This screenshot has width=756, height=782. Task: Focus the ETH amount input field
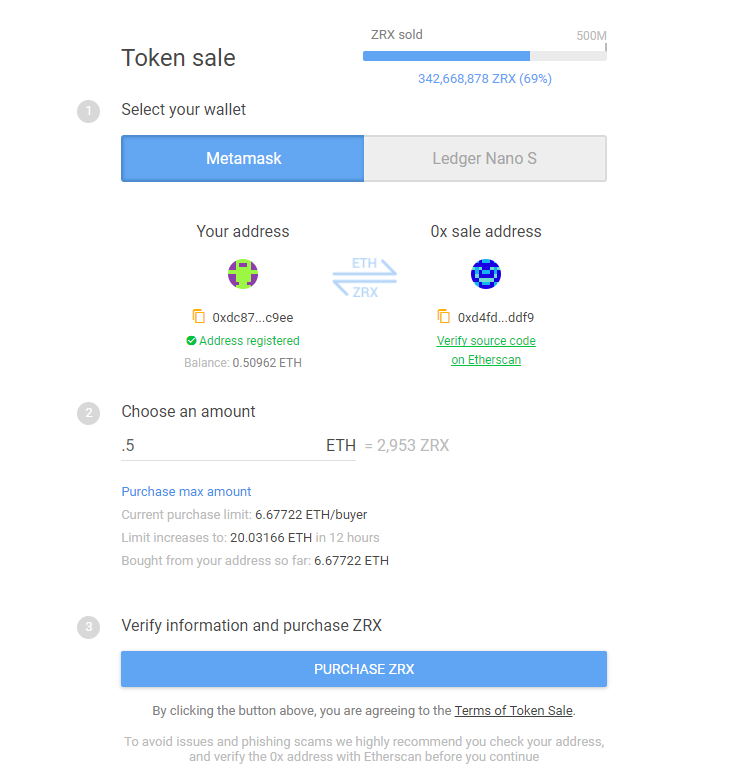(220, 446)
